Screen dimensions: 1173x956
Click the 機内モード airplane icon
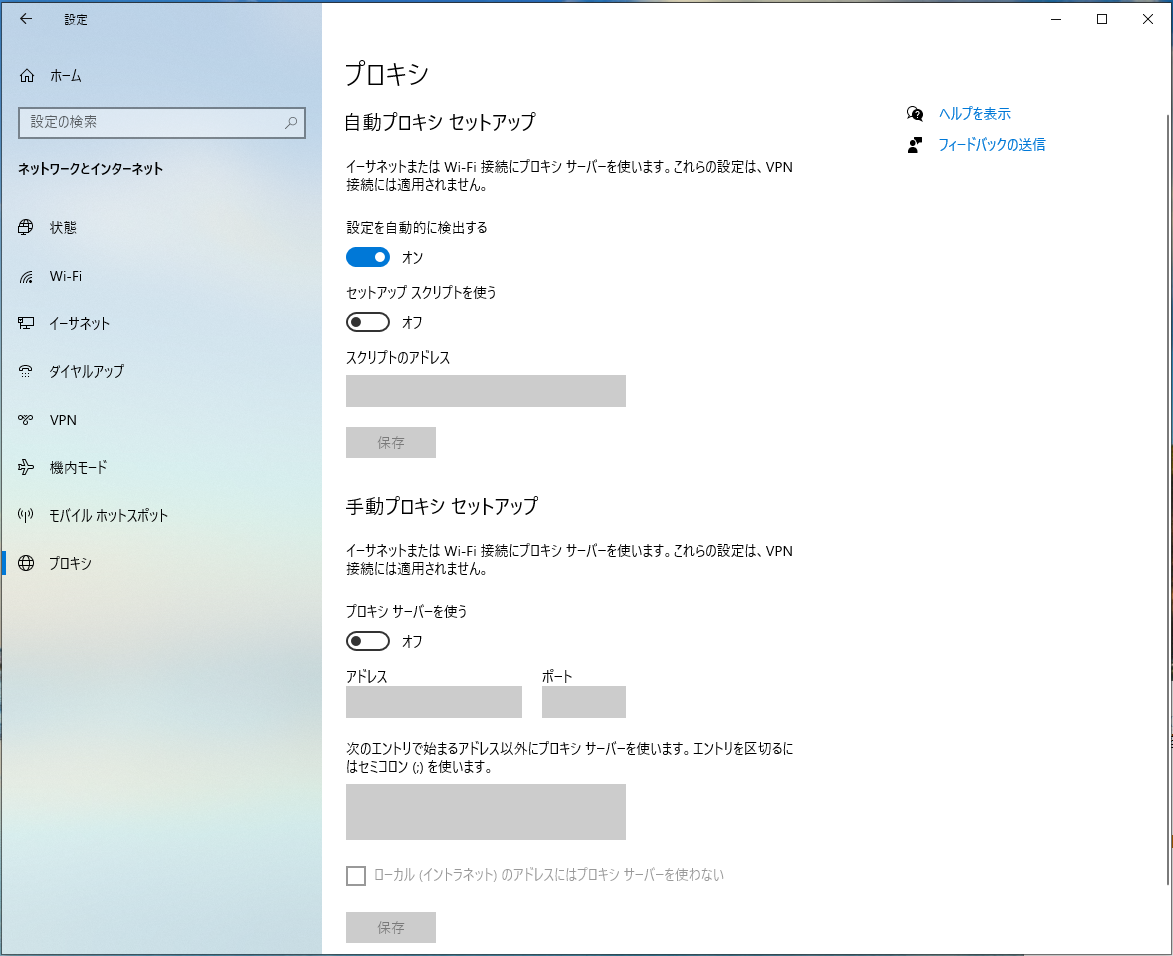[x=25, y=468]
